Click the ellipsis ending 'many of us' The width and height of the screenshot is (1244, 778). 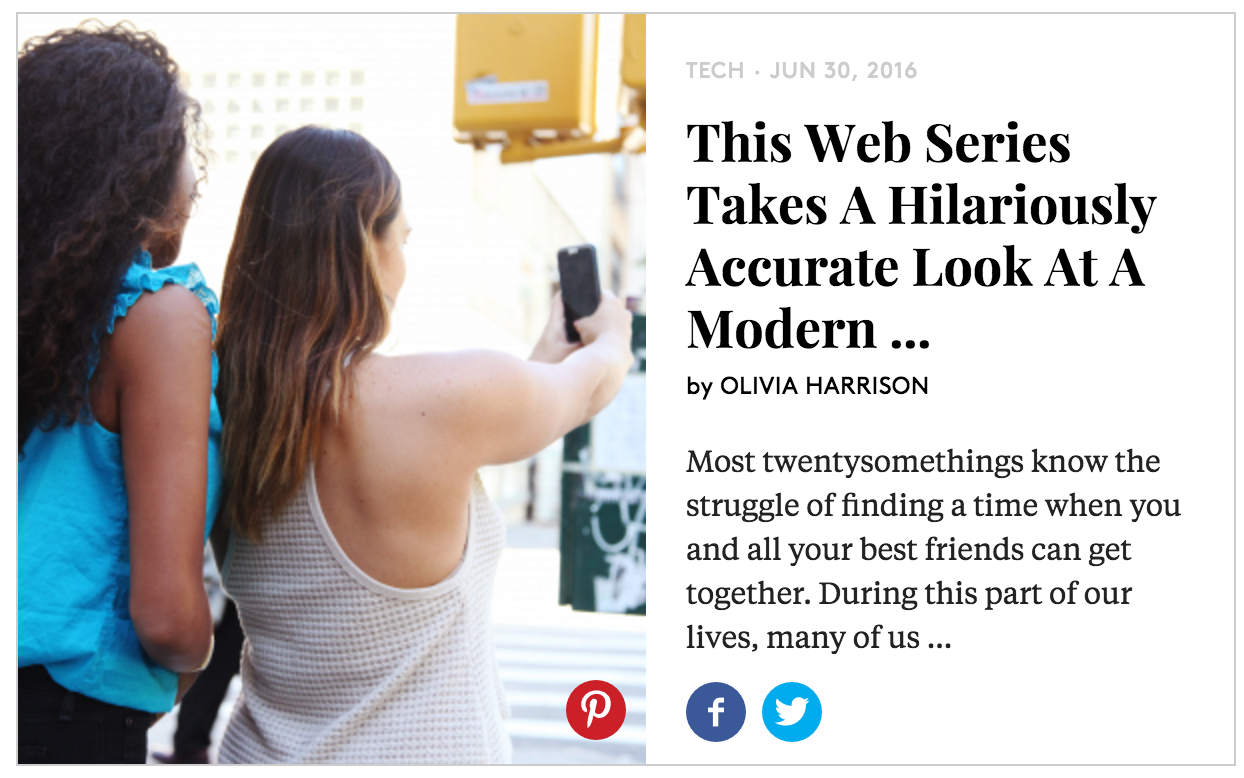click(x=939, y=638)
